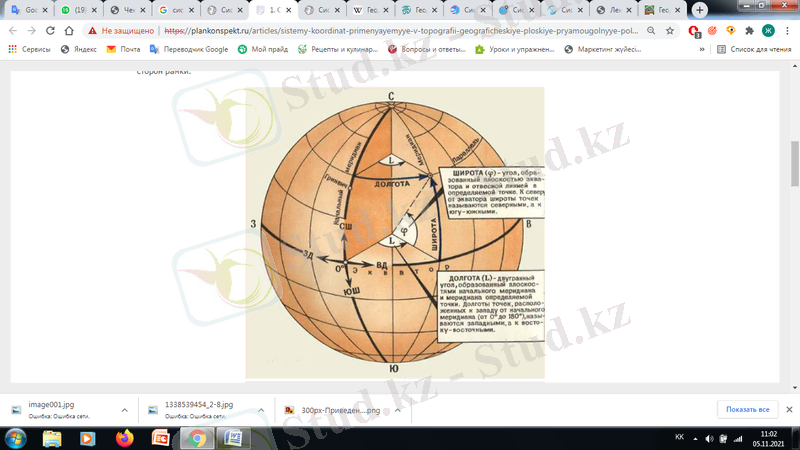Close the downloads bar
Image resolution: width=800 pixels, height=450 pixels.
(x=788, y=409)
